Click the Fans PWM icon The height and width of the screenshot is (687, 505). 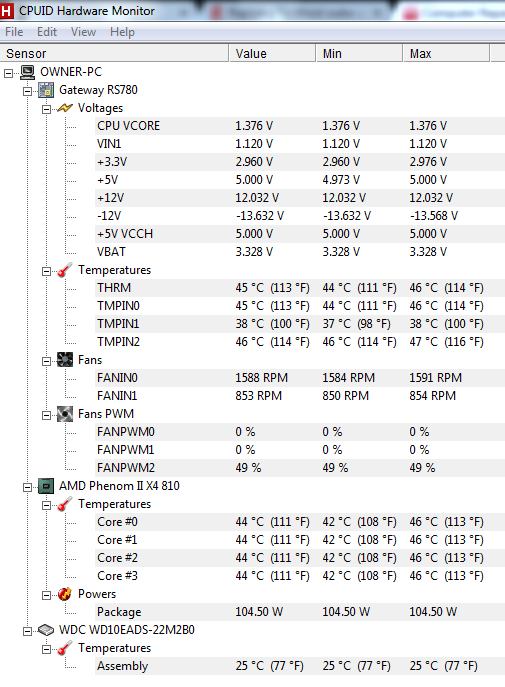(65, 414)
